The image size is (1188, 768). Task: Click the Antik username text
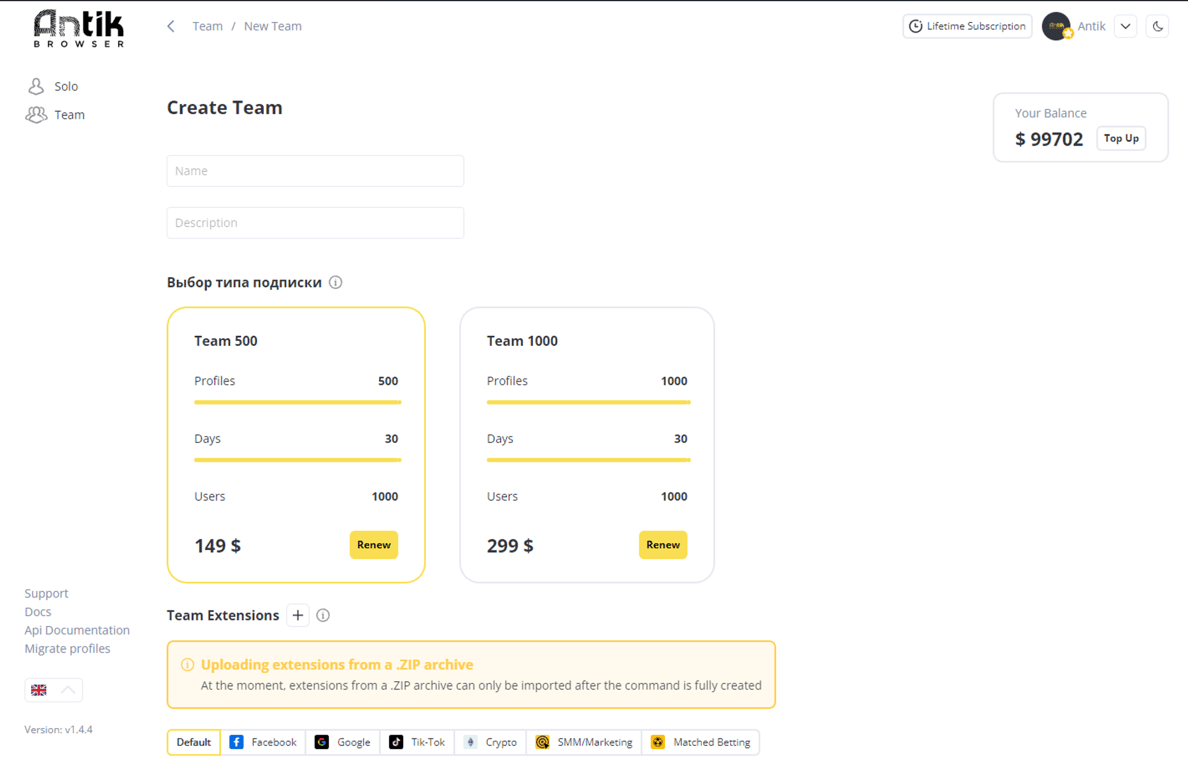[x=1092, y=27]
